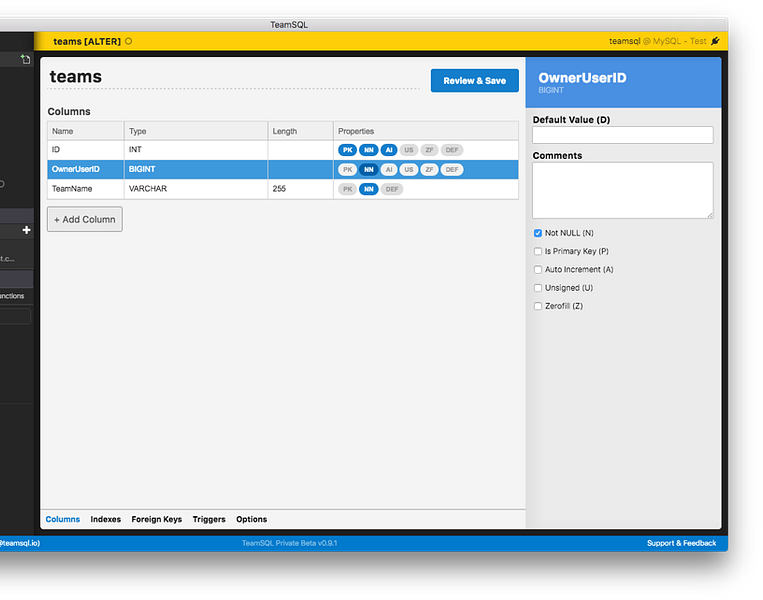763x600 pixels.
Task: Enable the Unsigned (U) checkbox
Action: tap(538, 288)
